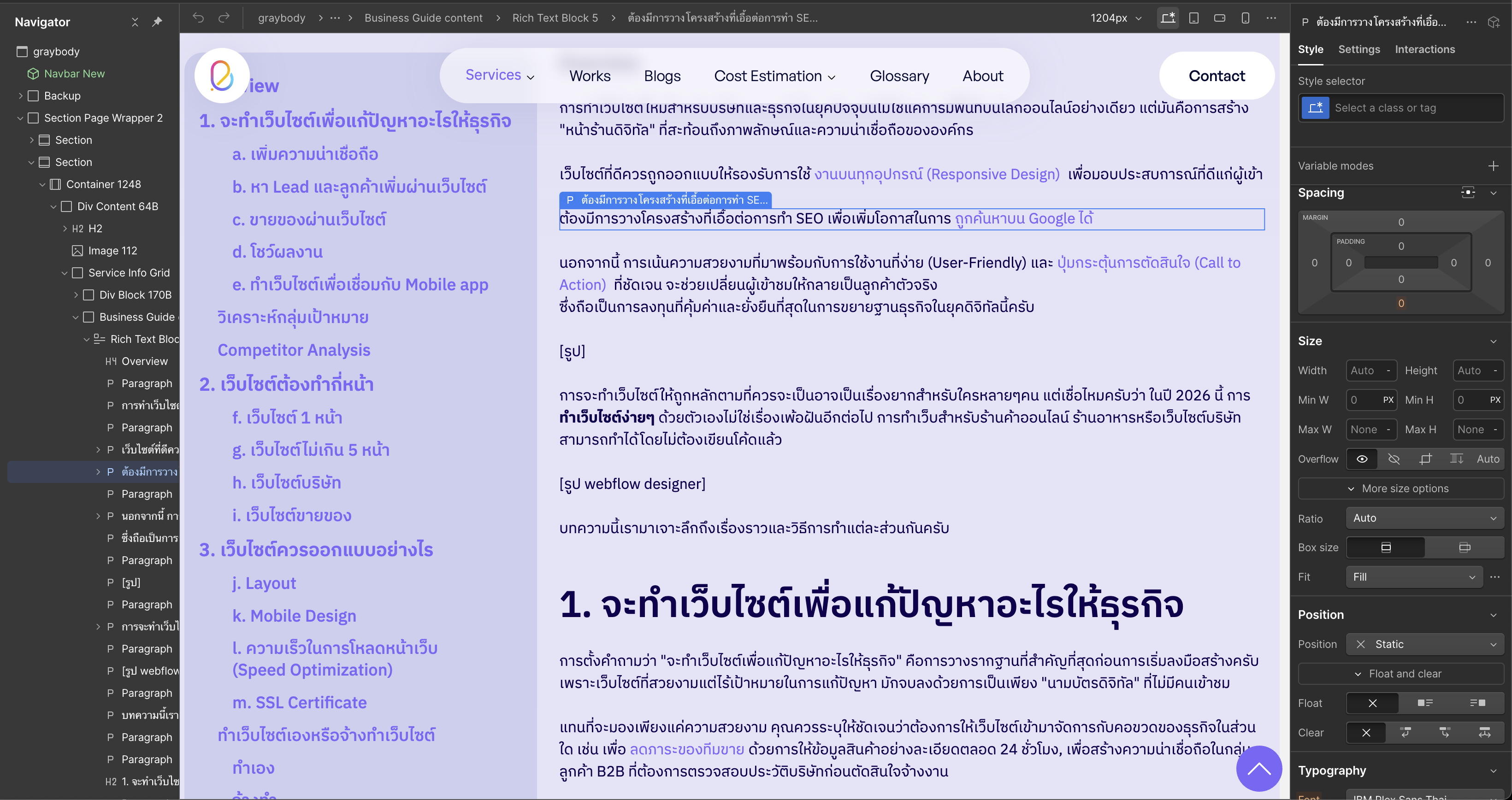1512x800 pixels.
Task: Expand More size options
Action: tap(1400, 488)
